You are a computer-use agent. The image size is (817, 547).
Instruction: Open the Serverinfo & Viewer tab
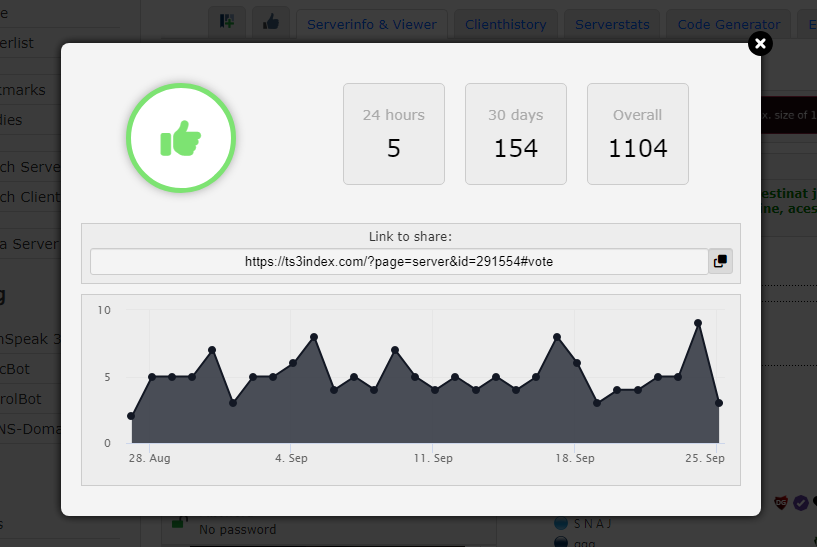tap(372, 24)
